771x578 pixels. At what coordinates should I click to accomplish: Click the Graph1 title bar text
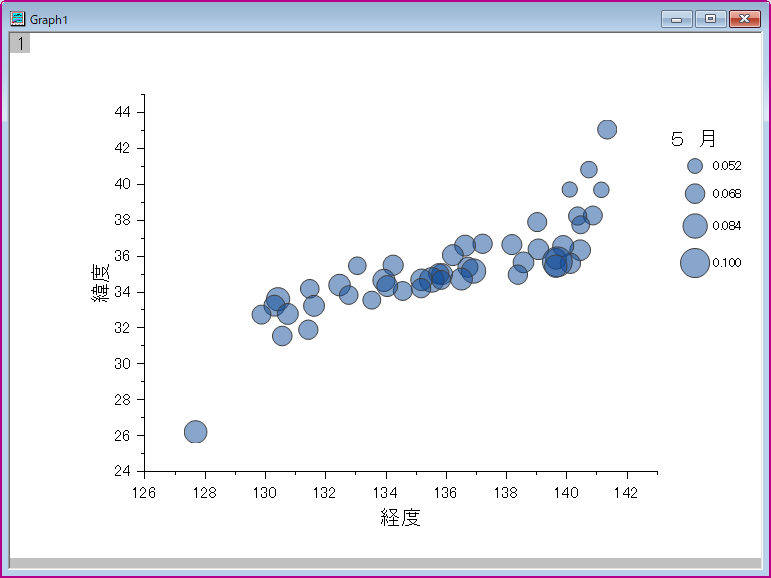point(49,20)
